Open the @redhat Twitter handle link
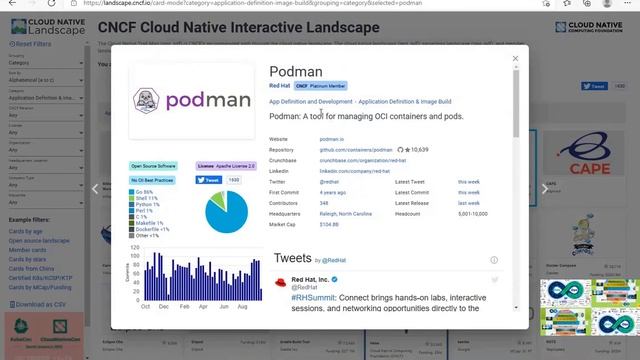 point(329,182)
